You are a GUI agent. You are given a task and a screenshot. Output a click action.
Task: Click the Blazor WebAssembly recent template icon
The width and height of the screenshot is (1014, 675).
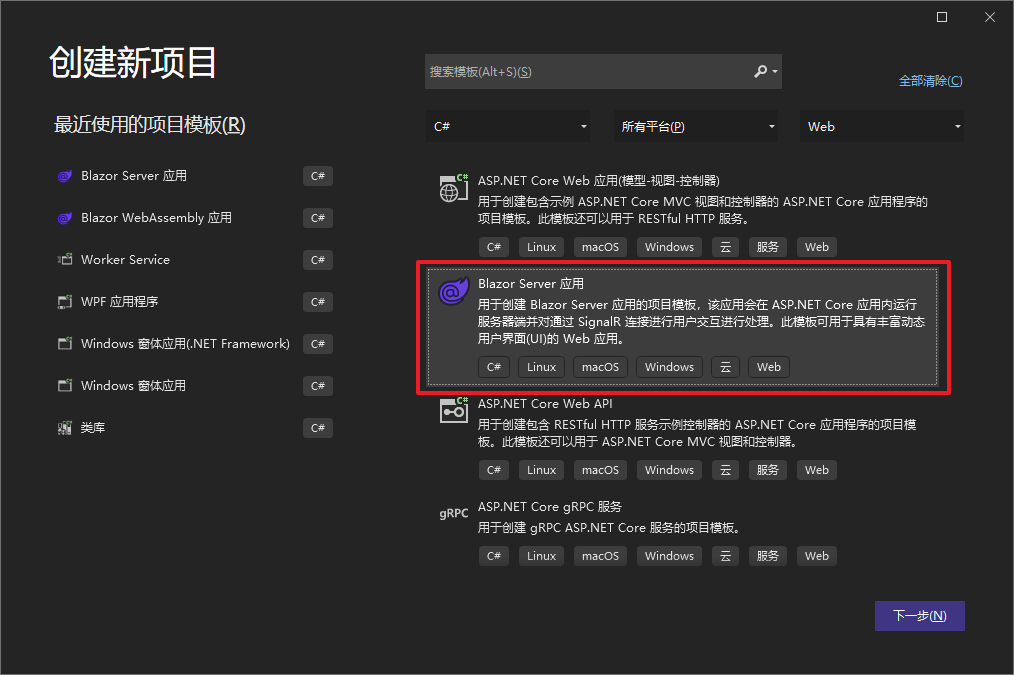click(x=65, y=218)
